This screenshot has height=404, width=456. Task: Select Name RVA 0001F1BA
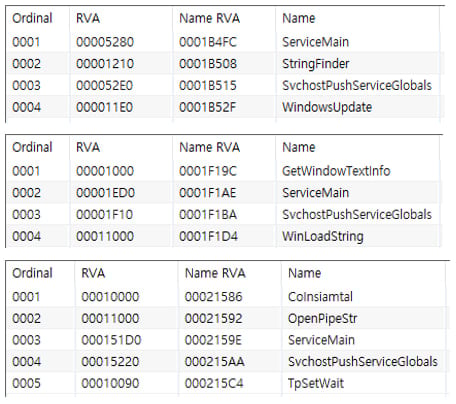pyautogui.click(x=208, y=214)
